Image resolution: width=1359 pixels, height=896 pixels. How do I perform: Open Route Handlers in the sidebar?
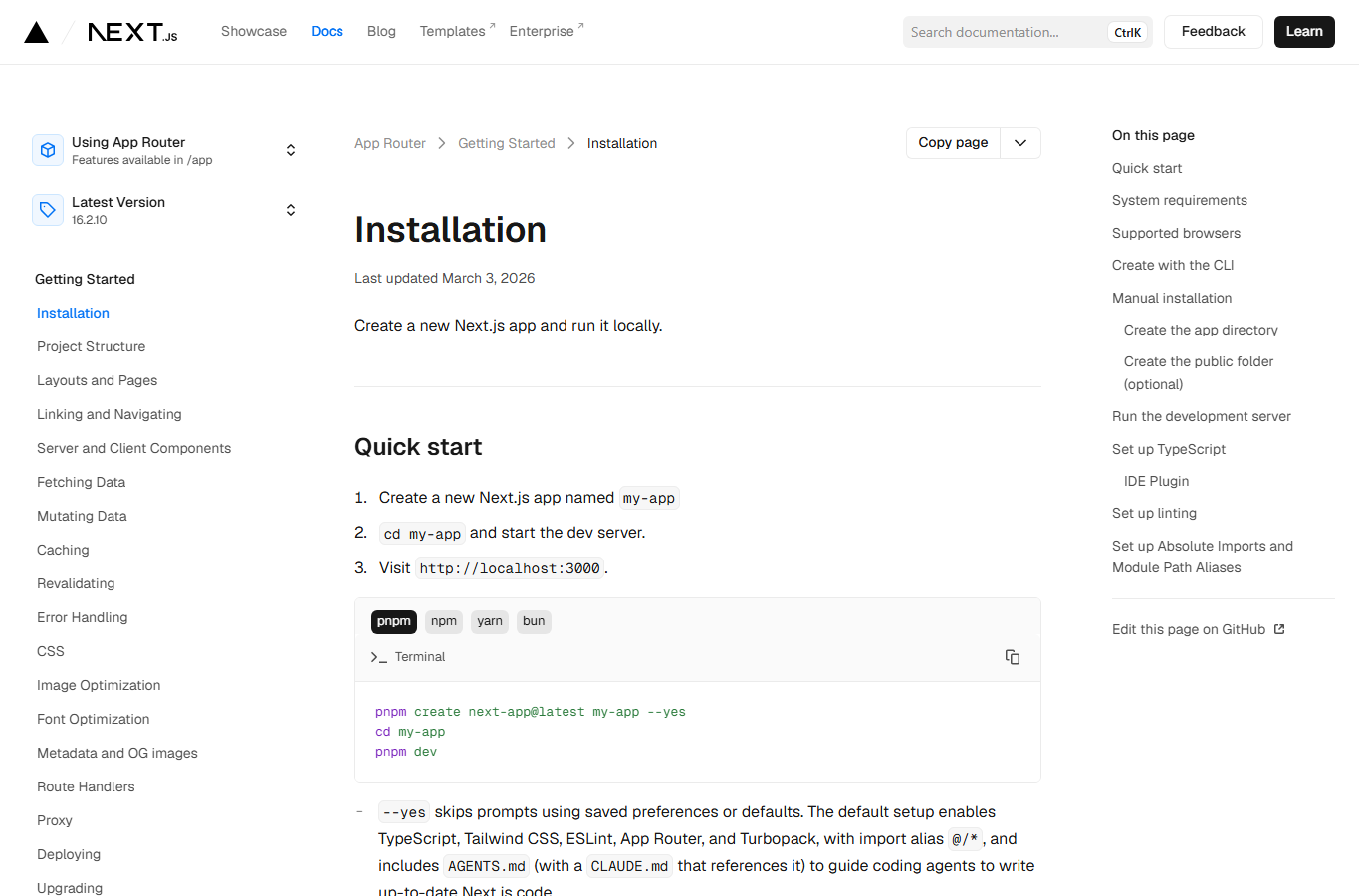pyautogui.click(x=86, y=786)
